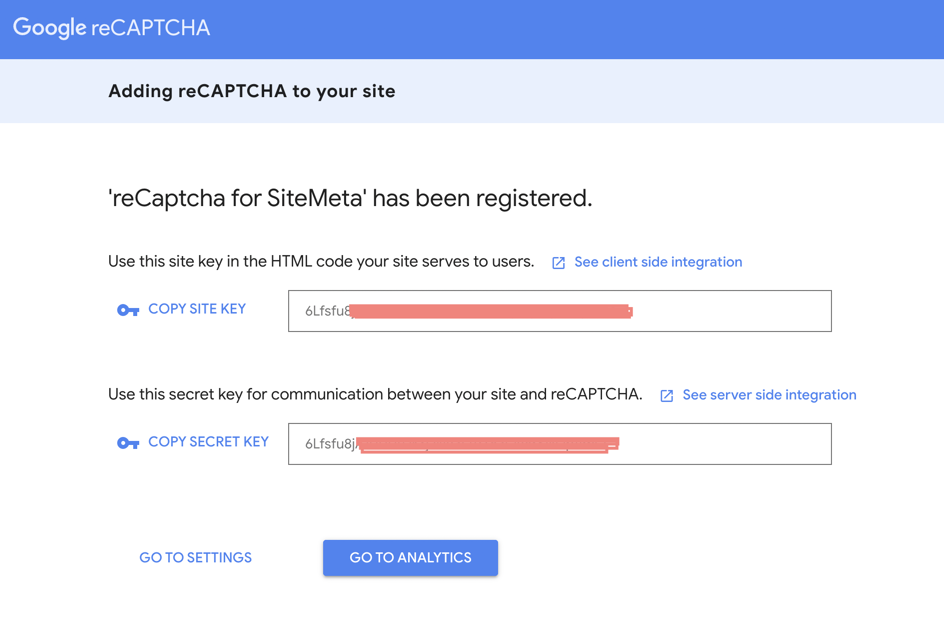The height and width of the screenshot is (618, 944).
Task: Select the site key text field
Action: (x=560, y=311)
